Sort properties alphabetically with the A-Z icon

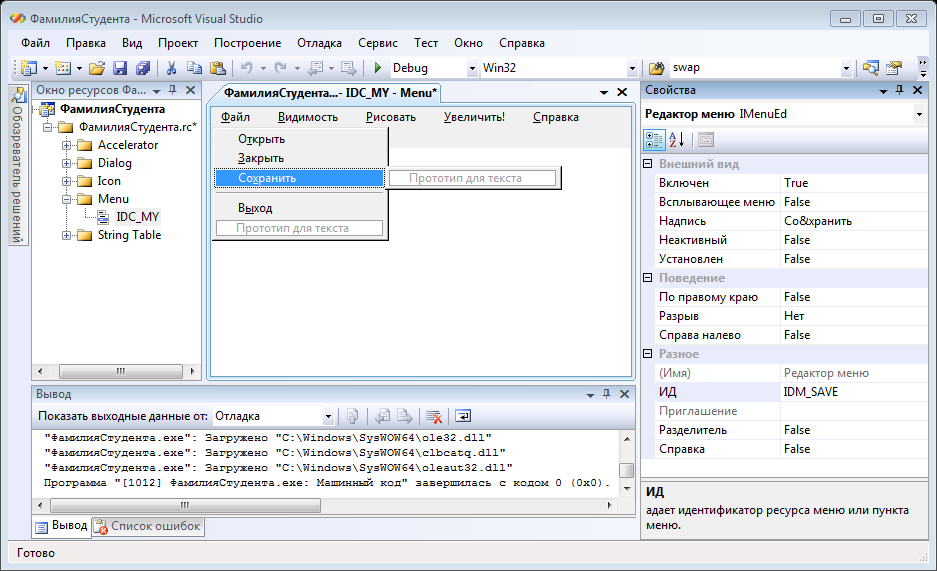click(677, 140)
